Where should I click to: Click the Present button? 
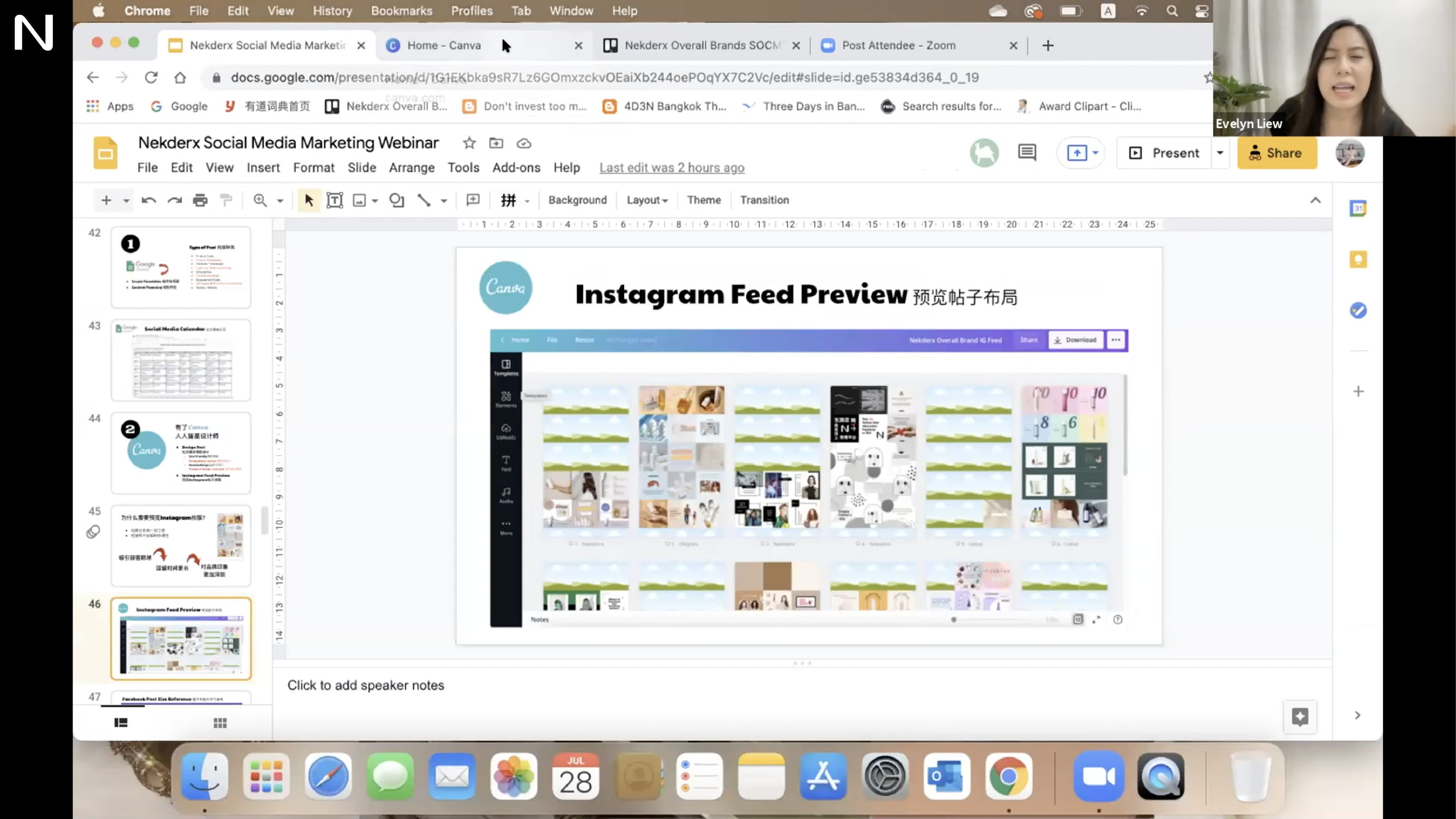click(x=1164, y=153)
